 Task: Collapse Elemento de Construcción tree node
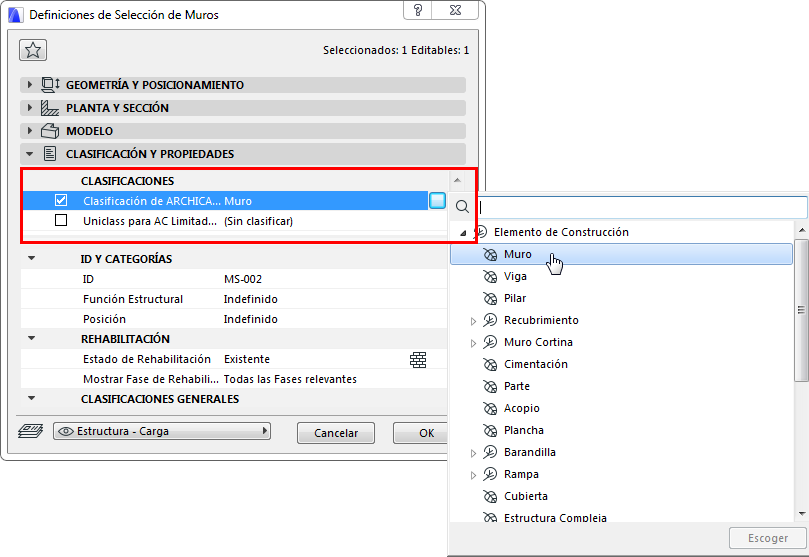(463, 233)
